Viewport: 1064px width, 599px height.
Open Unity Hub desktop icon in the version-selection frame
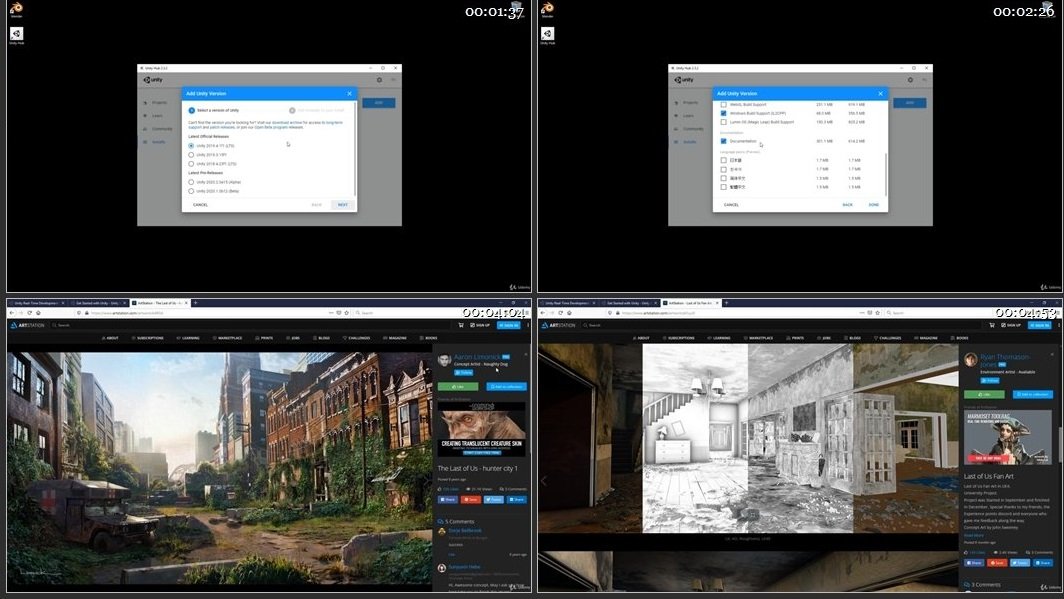click(16, 35)
